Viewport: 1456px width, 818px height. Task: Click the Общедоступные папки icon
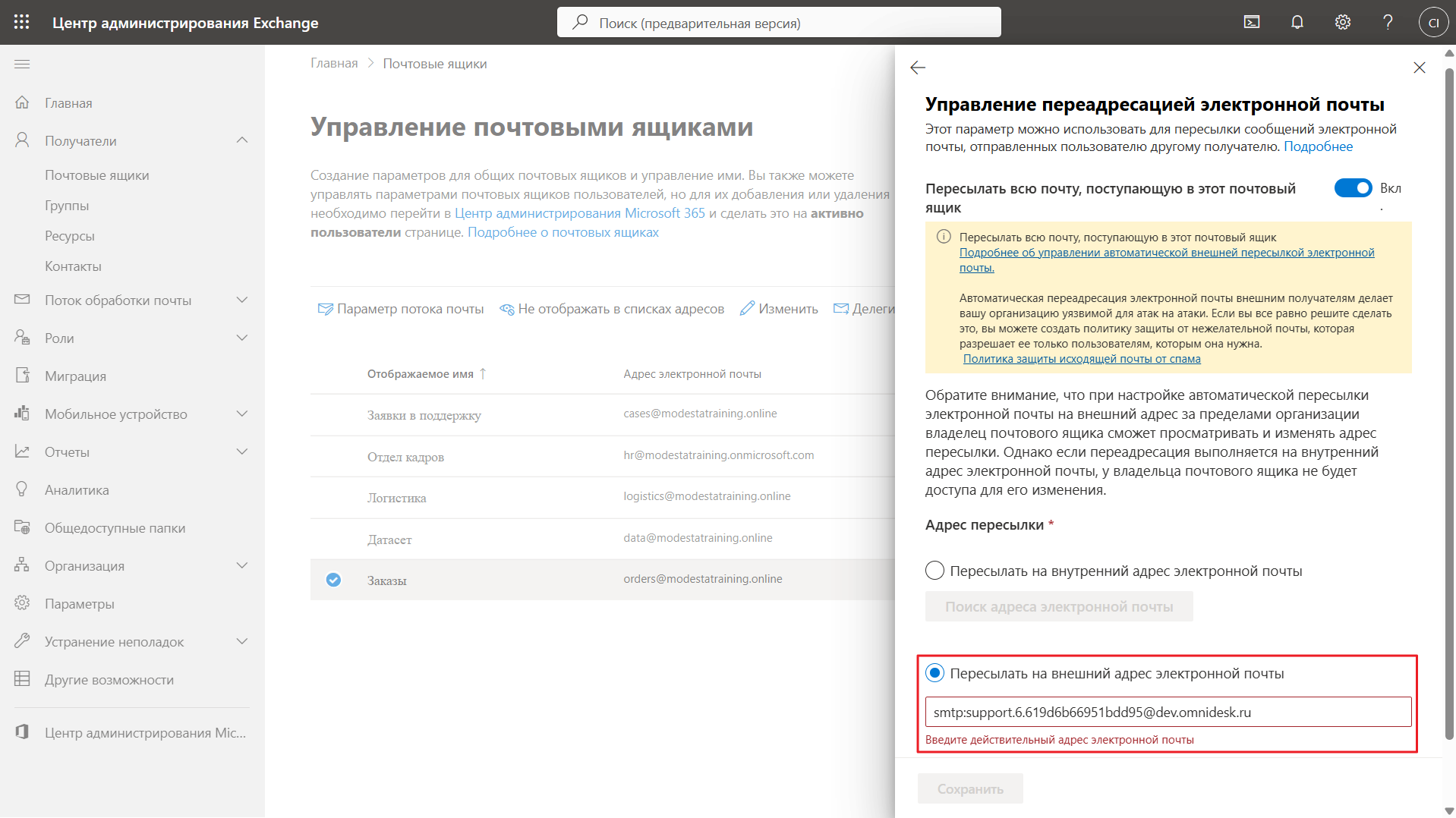pos(22,527)
